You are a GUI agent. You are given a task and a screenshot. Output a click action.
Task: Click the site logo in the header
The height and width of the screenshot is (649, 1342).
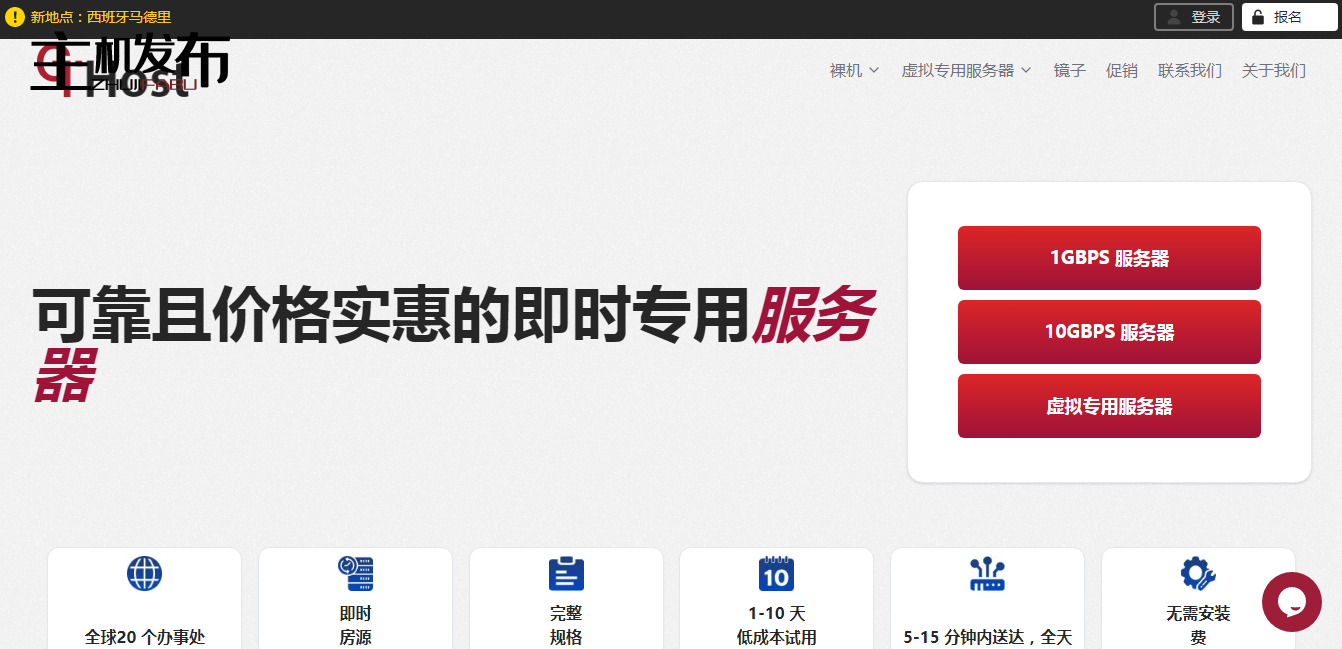click(130, 66)
